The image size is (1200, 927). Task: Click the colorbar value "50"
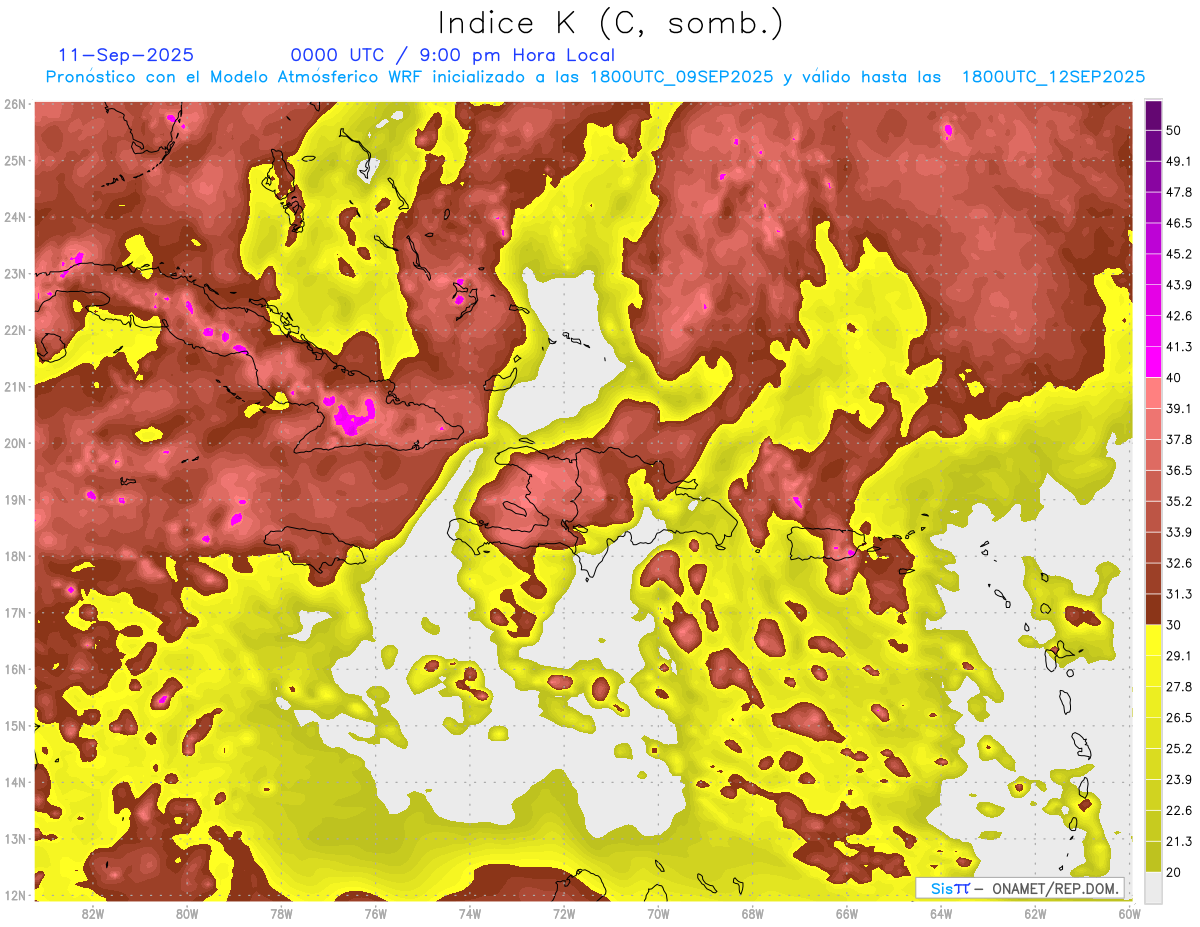(1173, 130)
